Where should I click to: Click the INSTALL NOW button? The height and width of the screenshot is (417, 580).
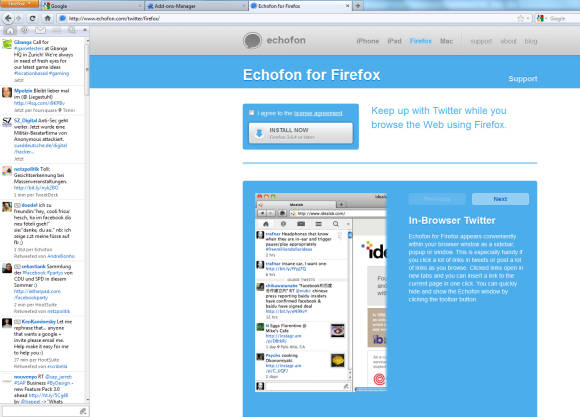[x=301, y=133]
